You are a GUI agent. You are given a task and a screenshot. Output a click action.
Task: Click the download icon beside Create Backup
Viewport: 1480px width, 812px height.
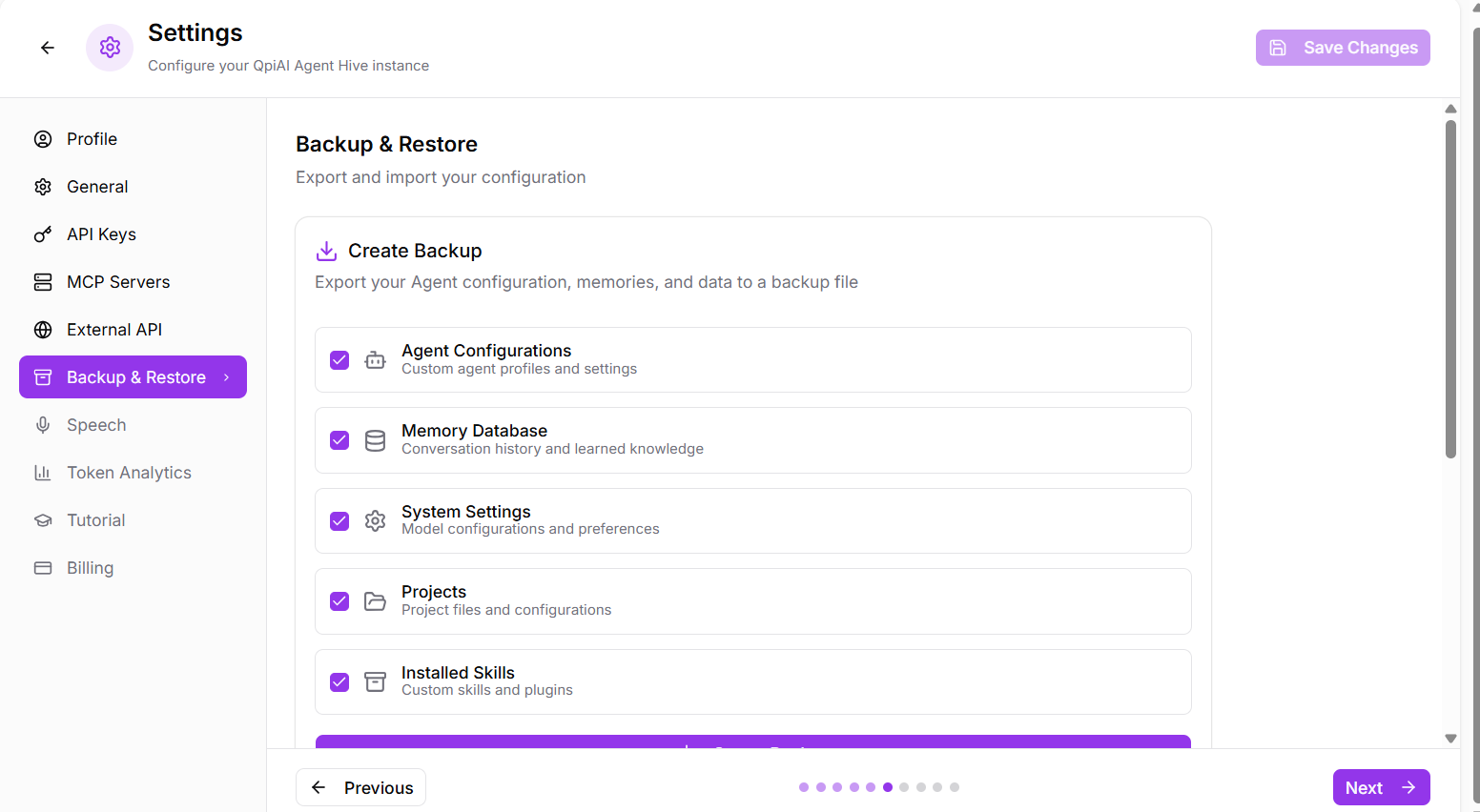click(326, 251)
